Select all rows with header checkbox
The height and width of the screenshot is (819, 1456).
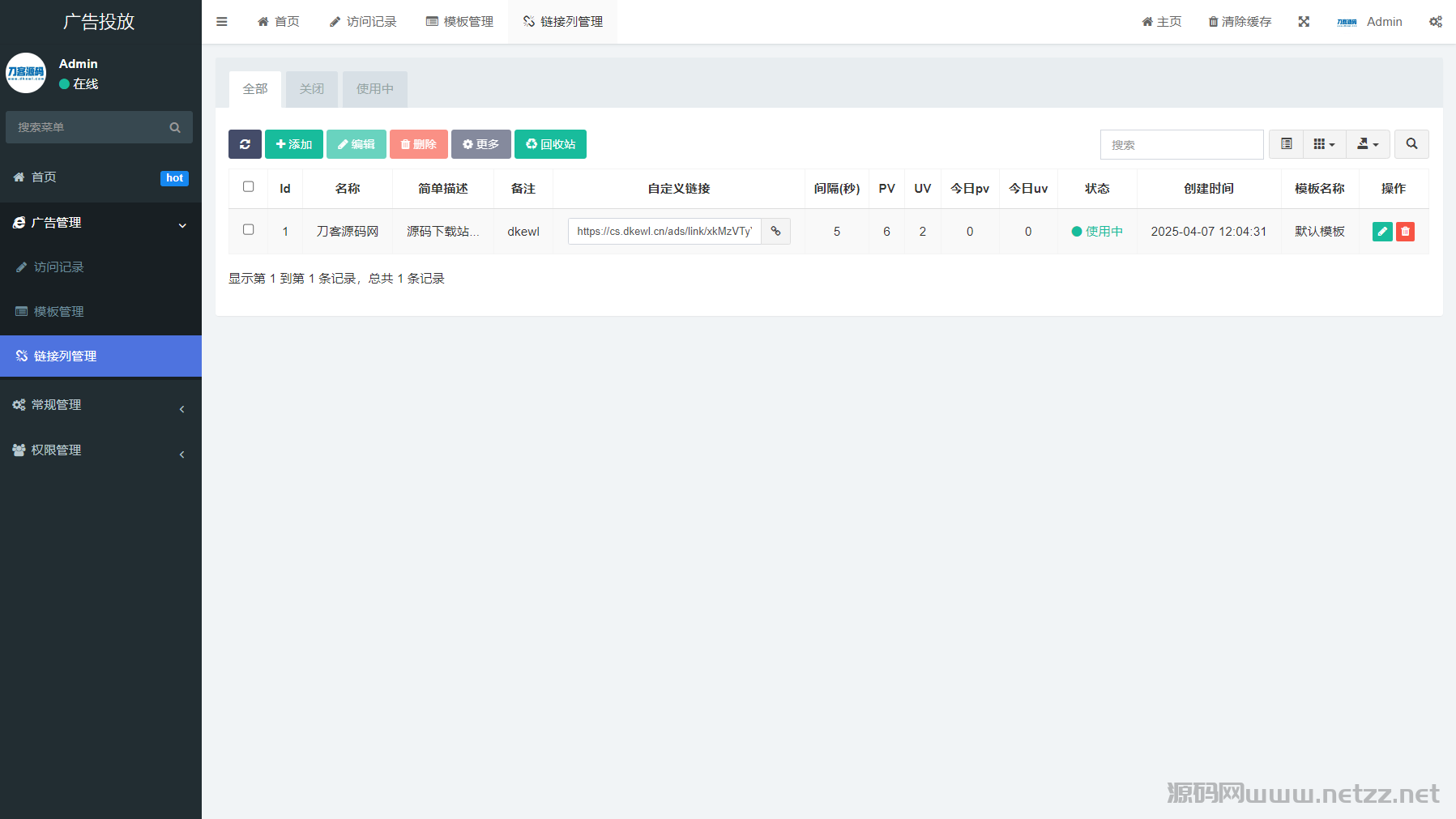[248, 187]
